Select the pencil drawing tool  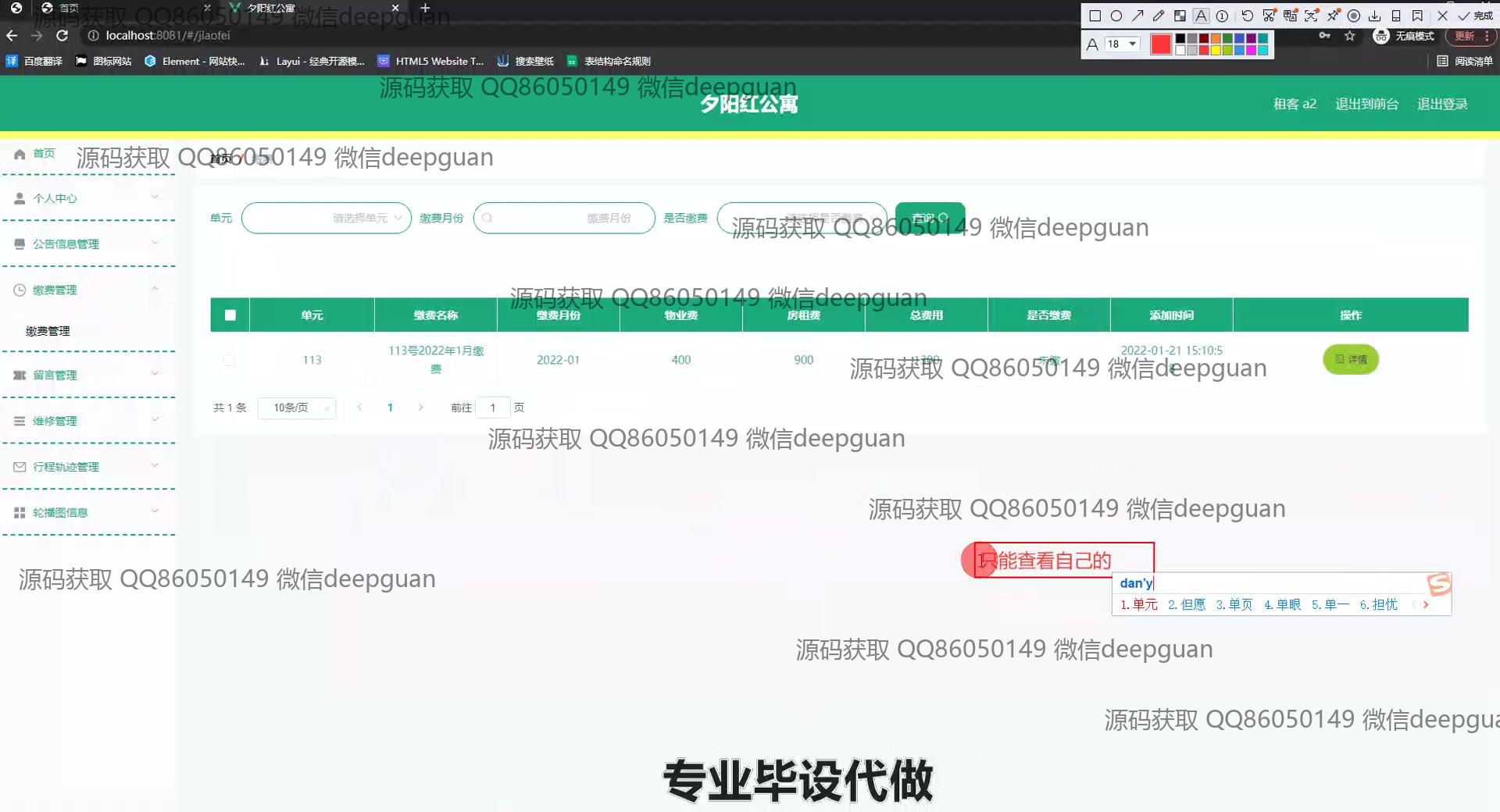tap(1159, 16)
